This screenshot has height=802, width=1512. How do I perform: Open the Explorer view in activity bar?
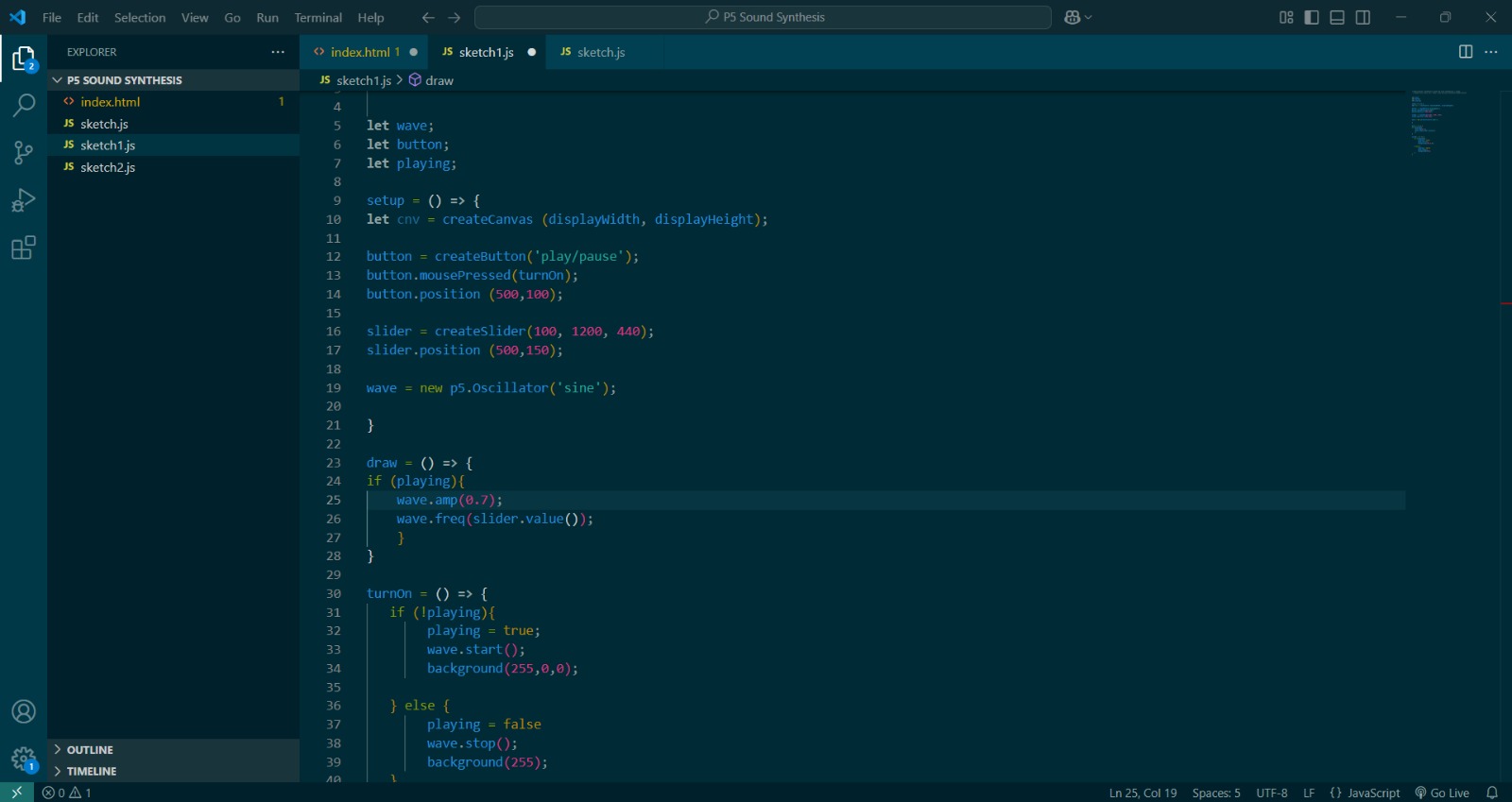click(x=24, y=60)
